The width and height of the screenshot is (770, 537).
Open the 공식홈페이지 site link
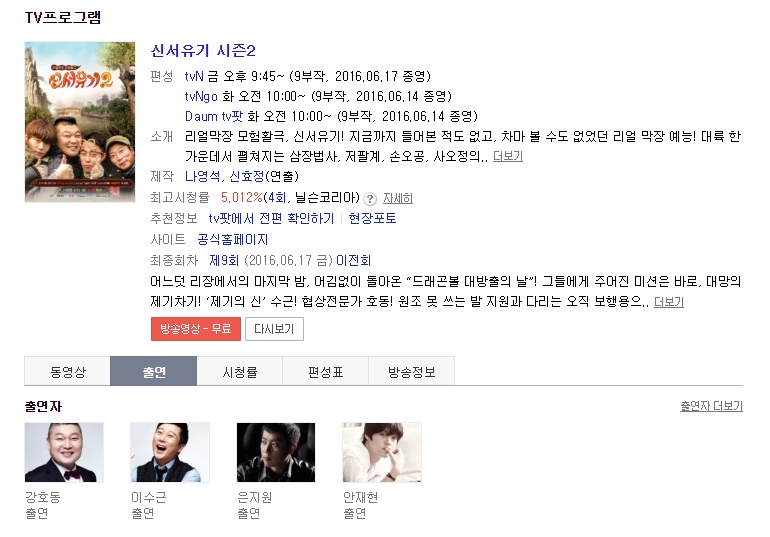pos(233,240)
